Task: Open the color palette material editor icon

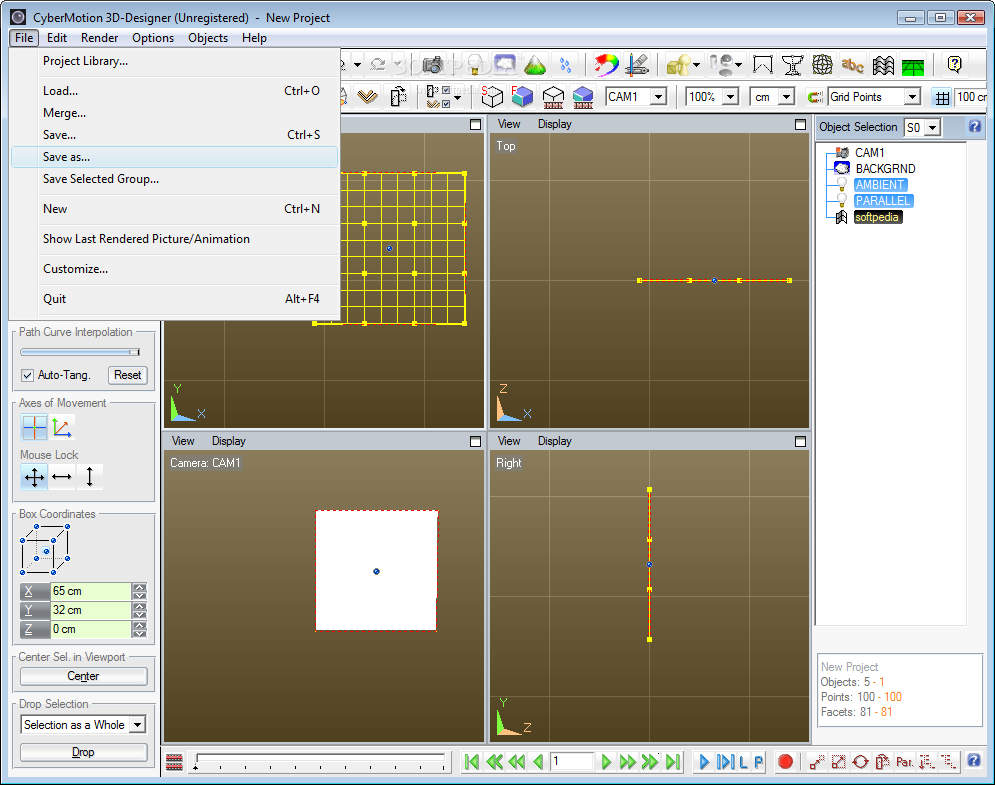Action: coord(606,65)
